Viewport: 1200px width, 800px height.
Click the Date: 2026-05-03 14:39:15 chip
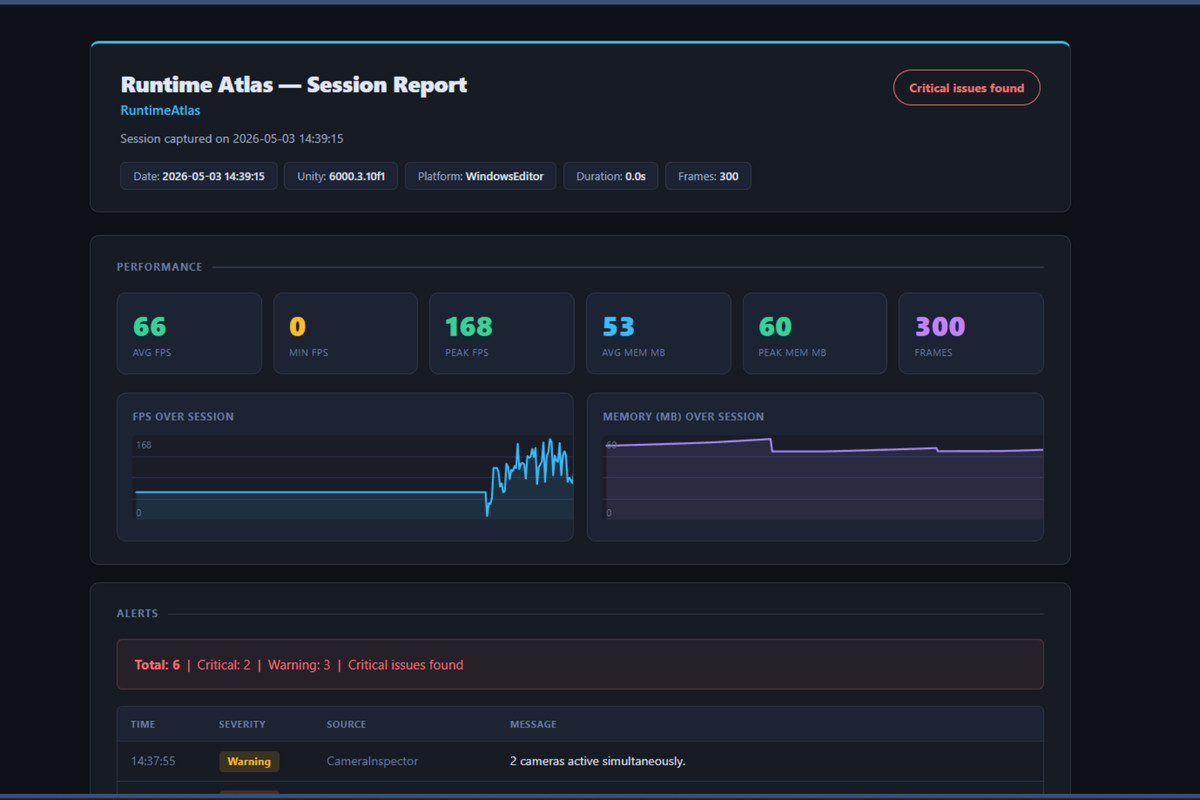tap(199, 176)
